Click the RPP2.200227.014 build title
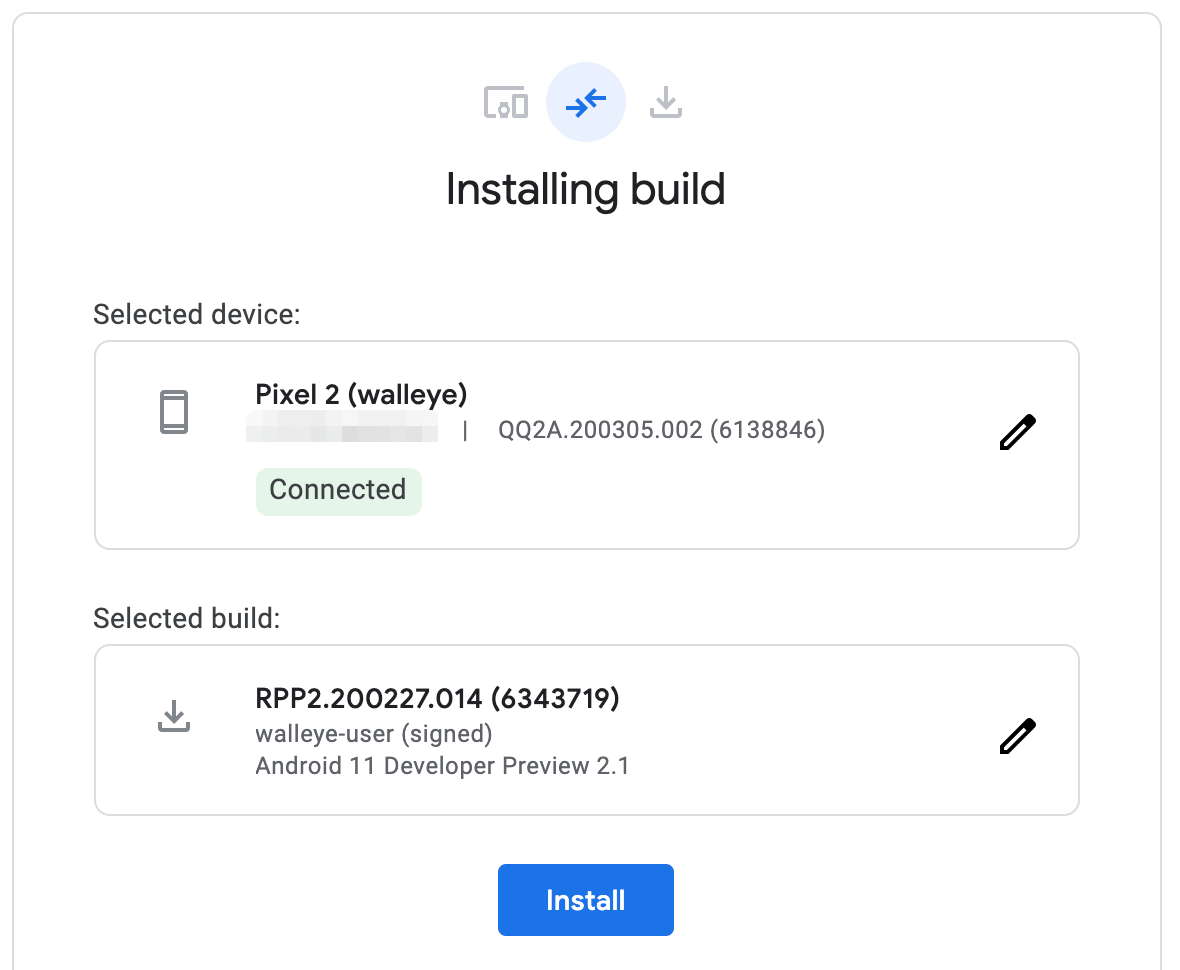The height and width of the screenshot is (970, 1180). (438, 698)
